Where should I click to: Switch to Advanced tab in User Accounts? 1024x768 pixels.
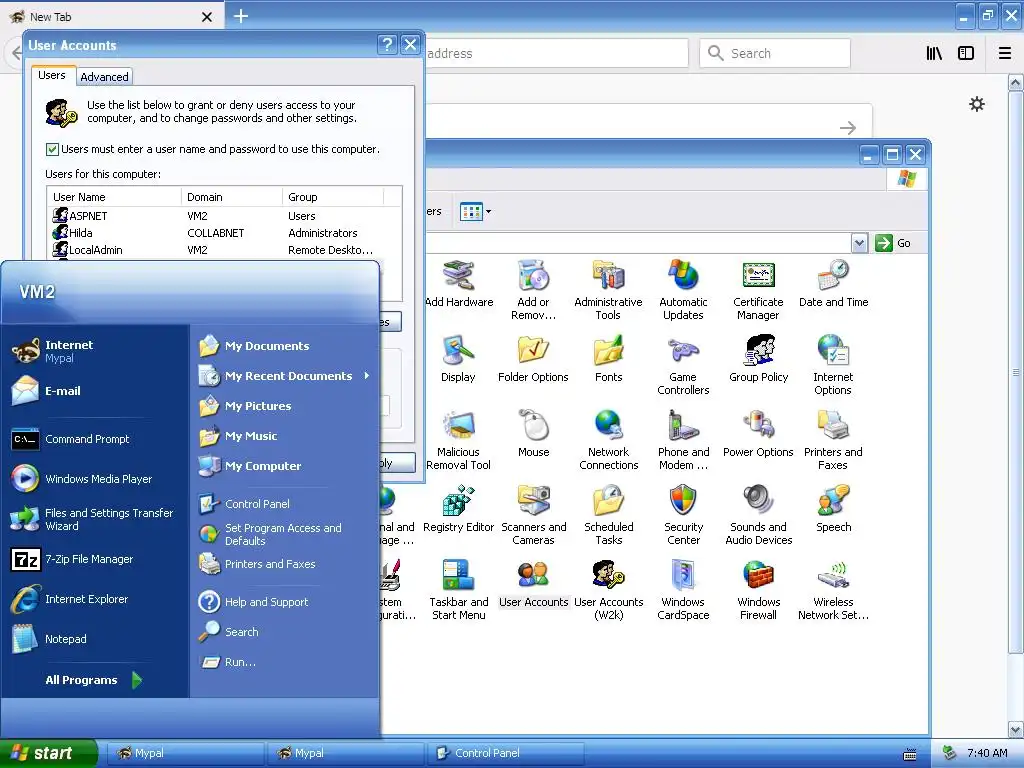104,77
